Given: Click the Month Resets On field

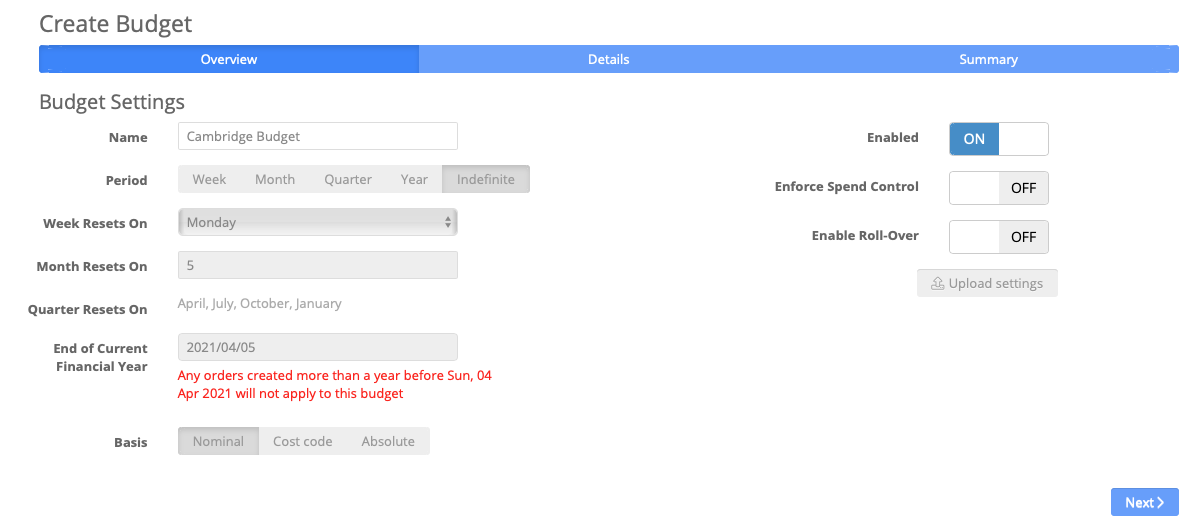Looking at the screenshot, I should 318,265.
